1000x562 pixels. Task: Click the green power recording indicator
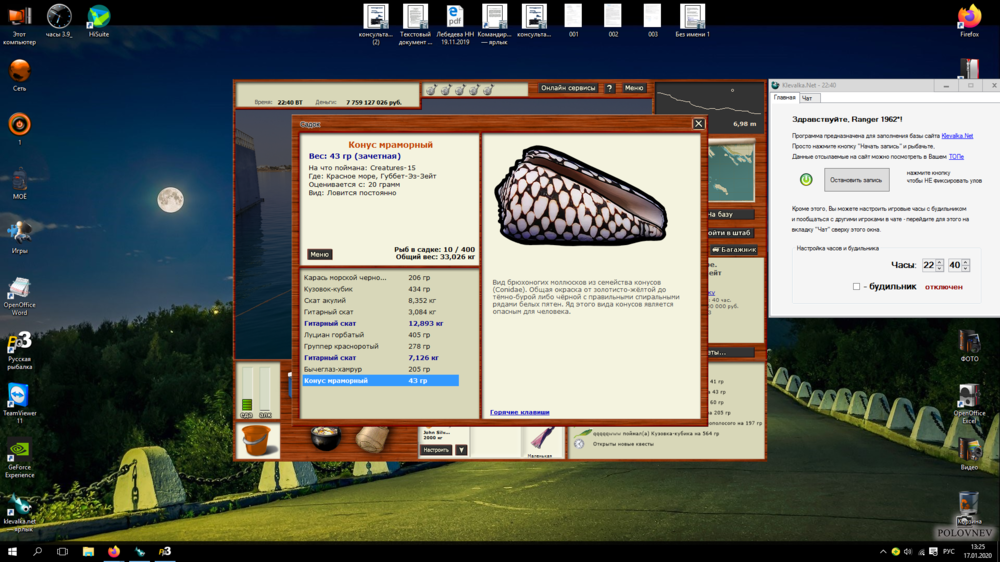coord(806,179)
